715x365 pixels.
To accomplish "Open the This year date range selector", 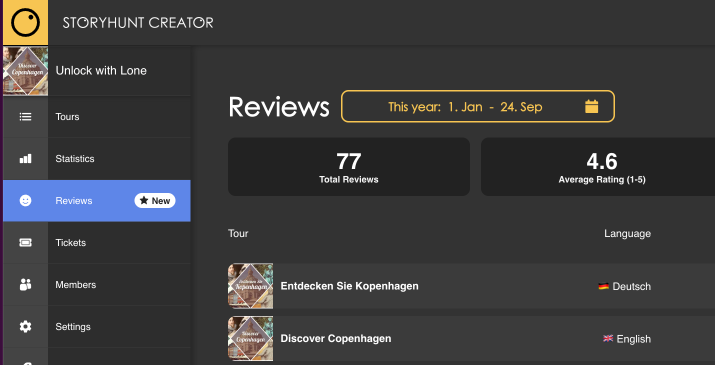I will pyautogui.click(x=478, y=106).
